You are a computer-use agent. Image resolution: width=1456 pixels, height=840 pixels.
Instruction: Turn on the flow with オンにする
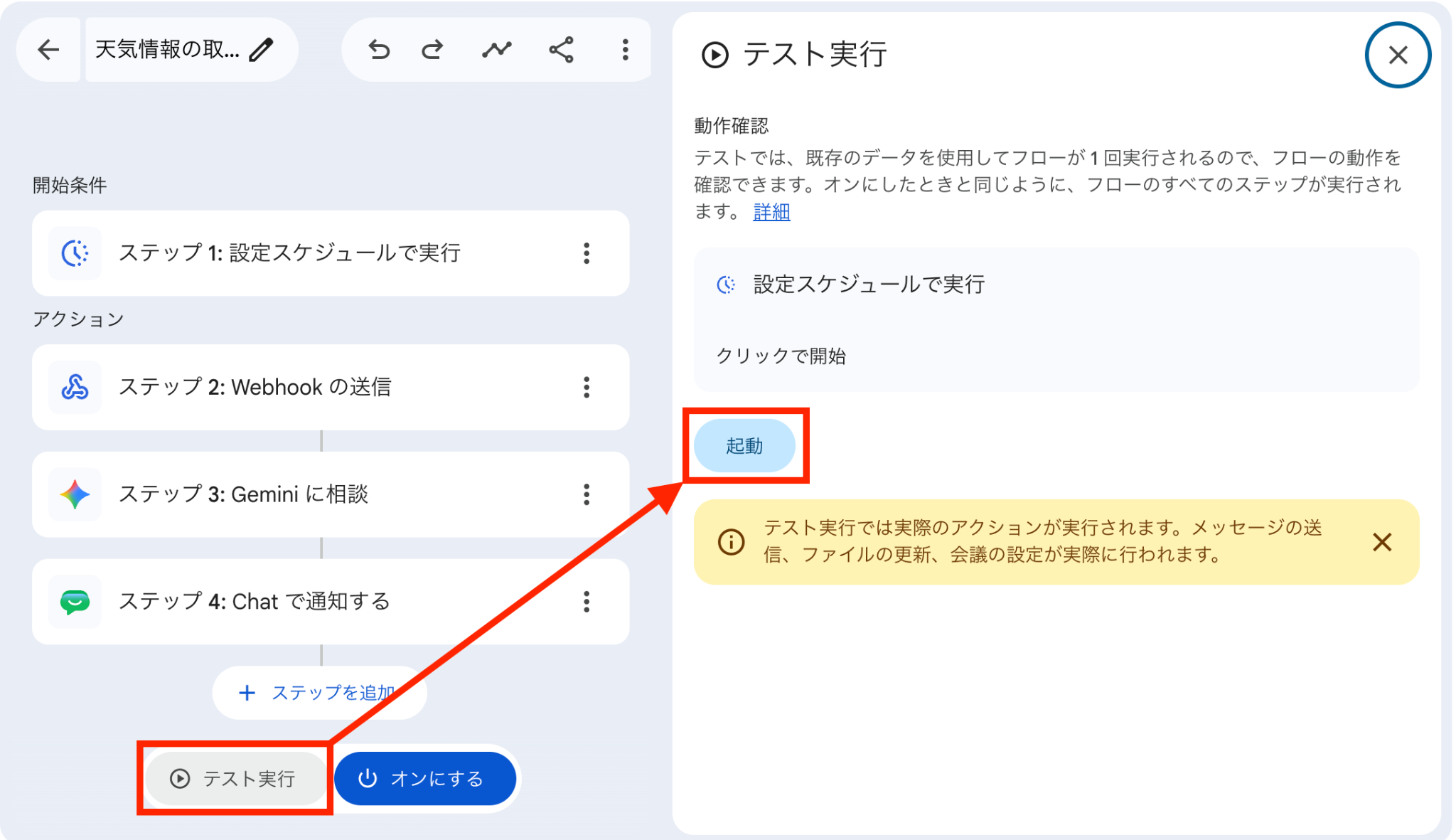(x=424, y=779)
